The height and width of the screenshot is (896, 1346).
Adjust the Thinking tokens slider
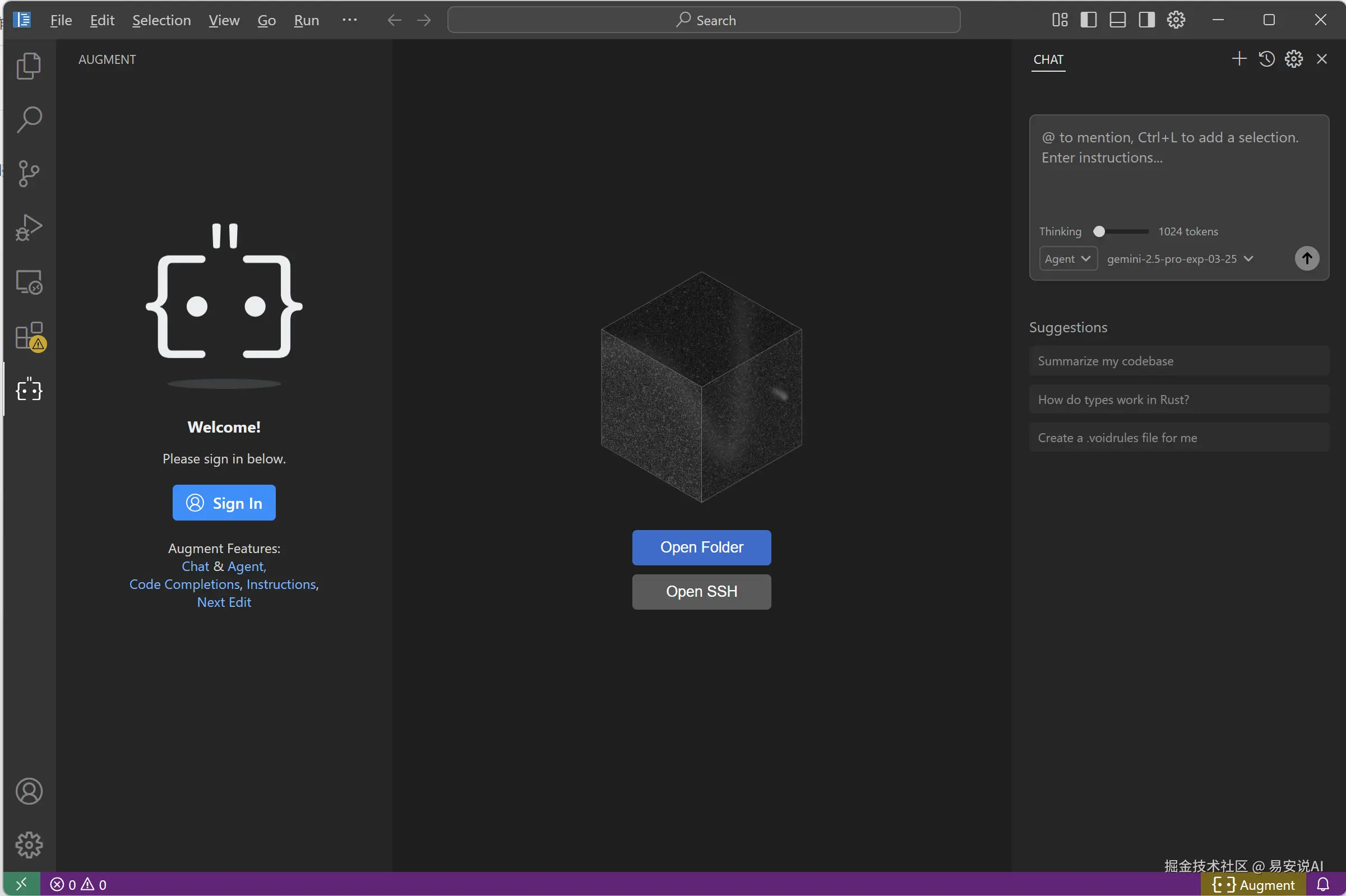(x=1099, y=231)
